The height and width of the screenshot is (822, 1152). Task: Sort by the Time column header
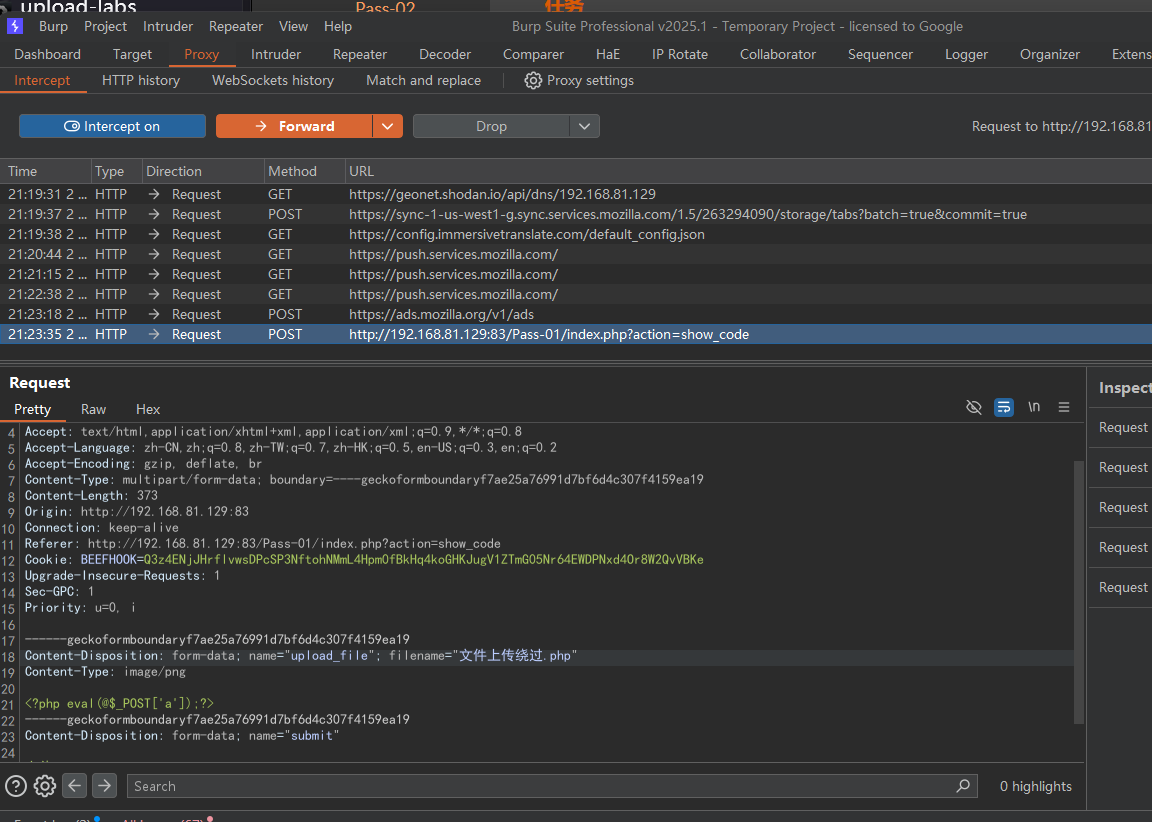pos(46,171)
